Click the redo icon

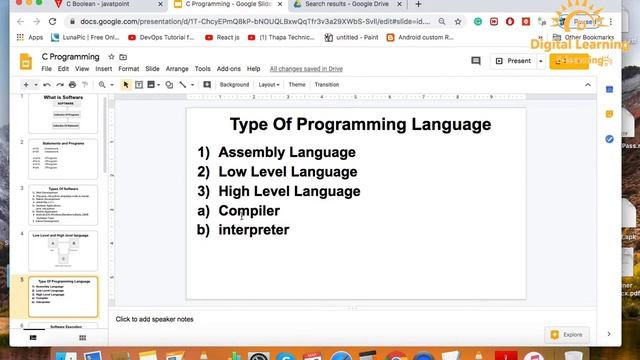tap(60, 85)
